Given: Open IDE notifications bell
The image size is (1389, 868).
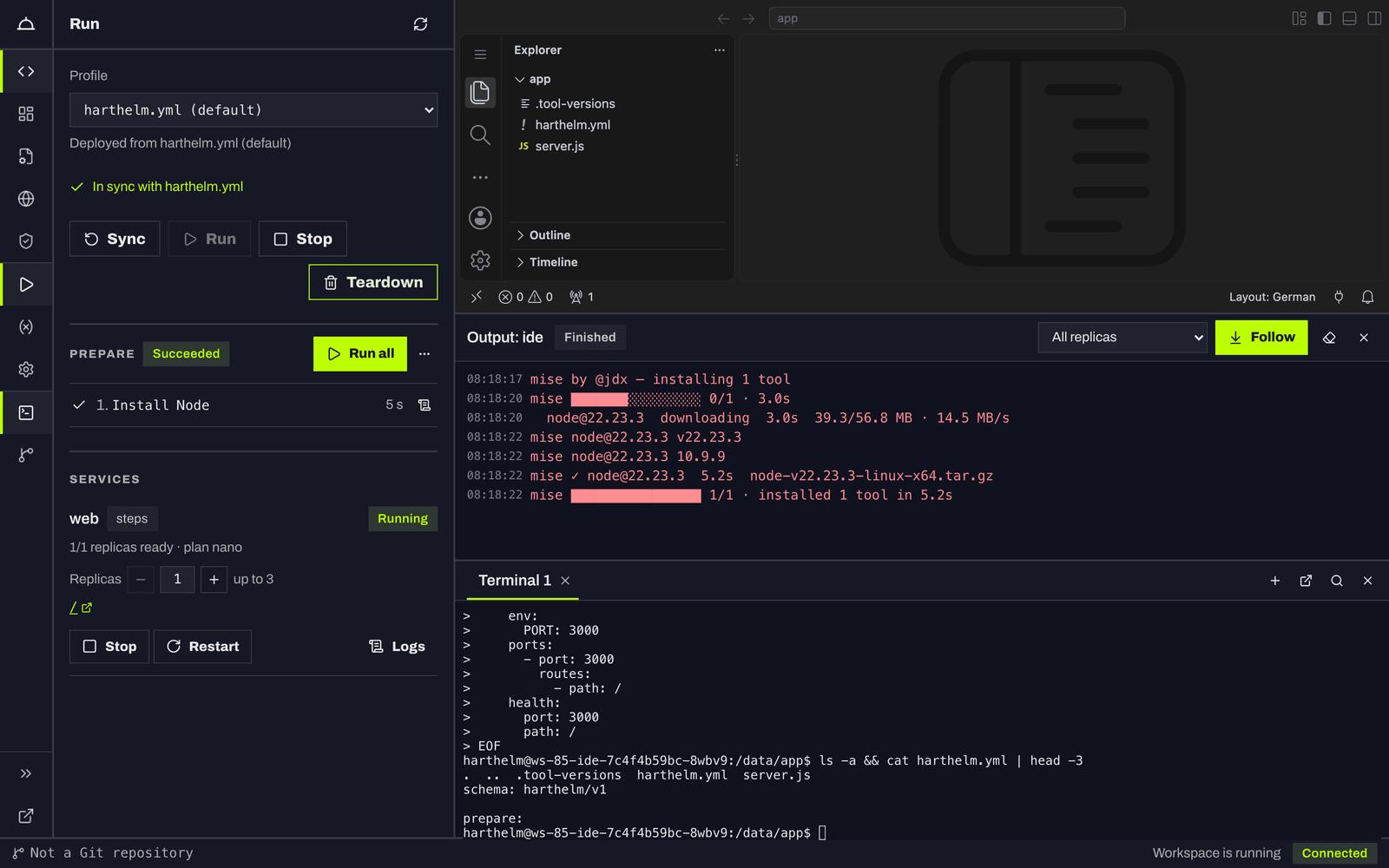Looking at the screenshot, I should click(x=1367, y=297).
